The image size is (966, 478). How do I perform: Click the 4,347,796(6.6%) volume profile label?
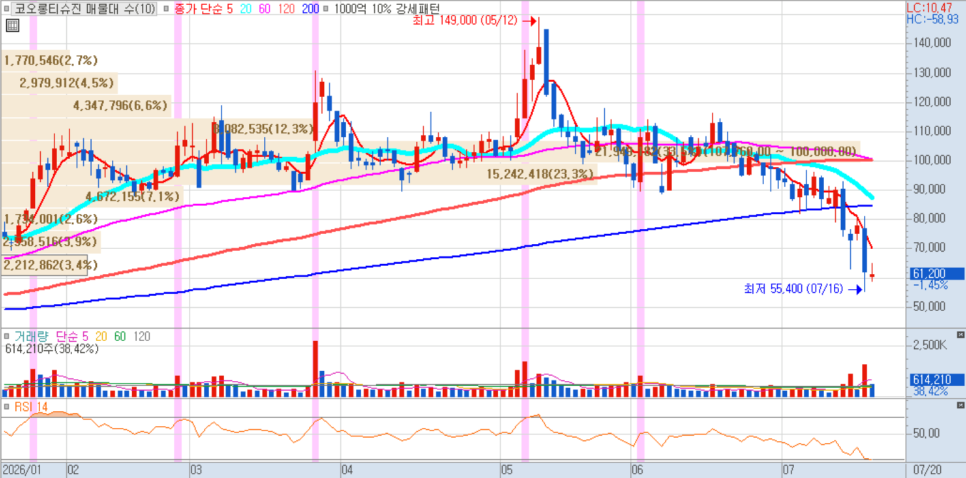click(x=121, y=105)
